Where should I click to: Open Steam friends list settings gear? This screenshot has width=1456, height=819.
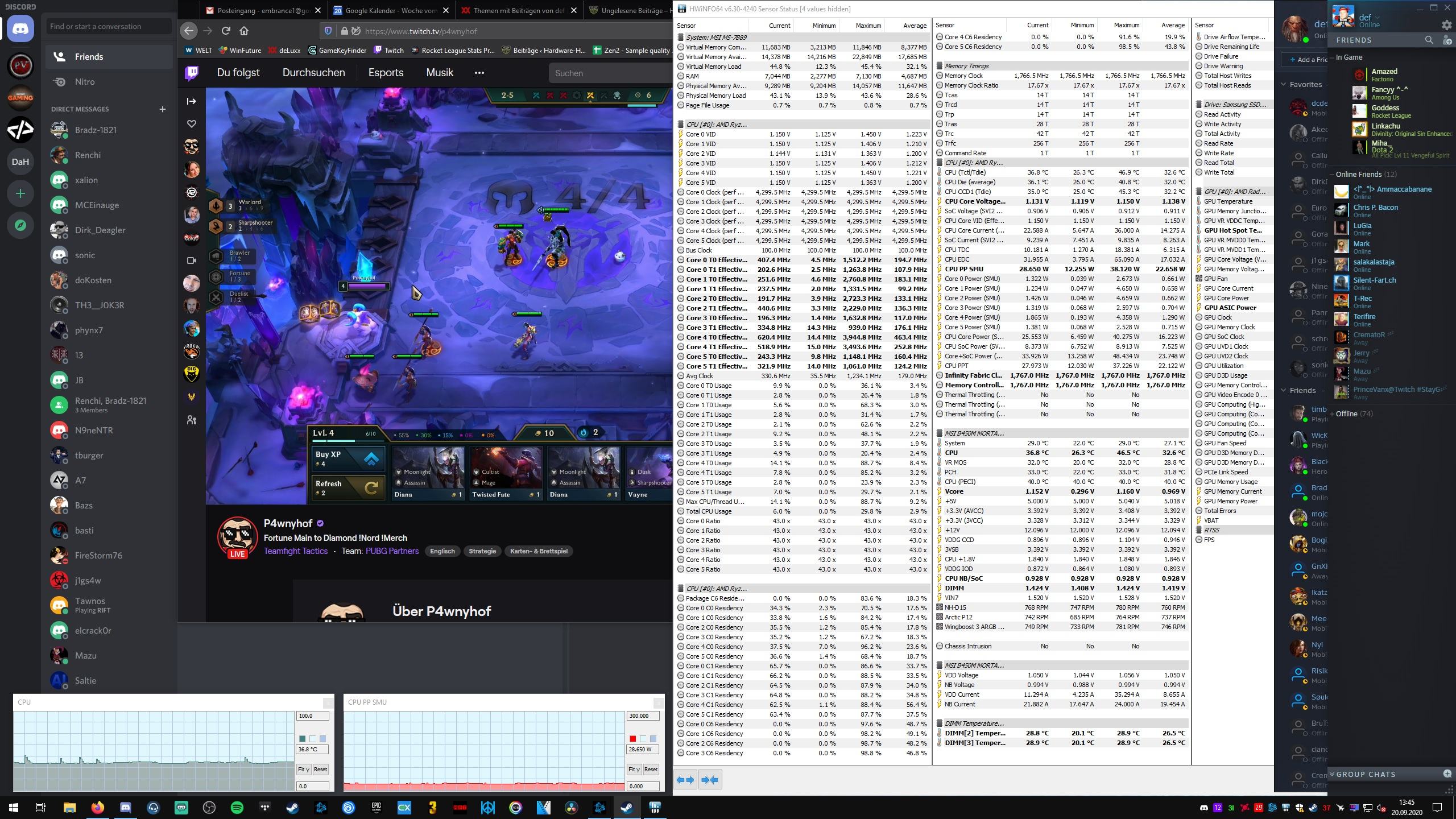(x=1447, y=24)
